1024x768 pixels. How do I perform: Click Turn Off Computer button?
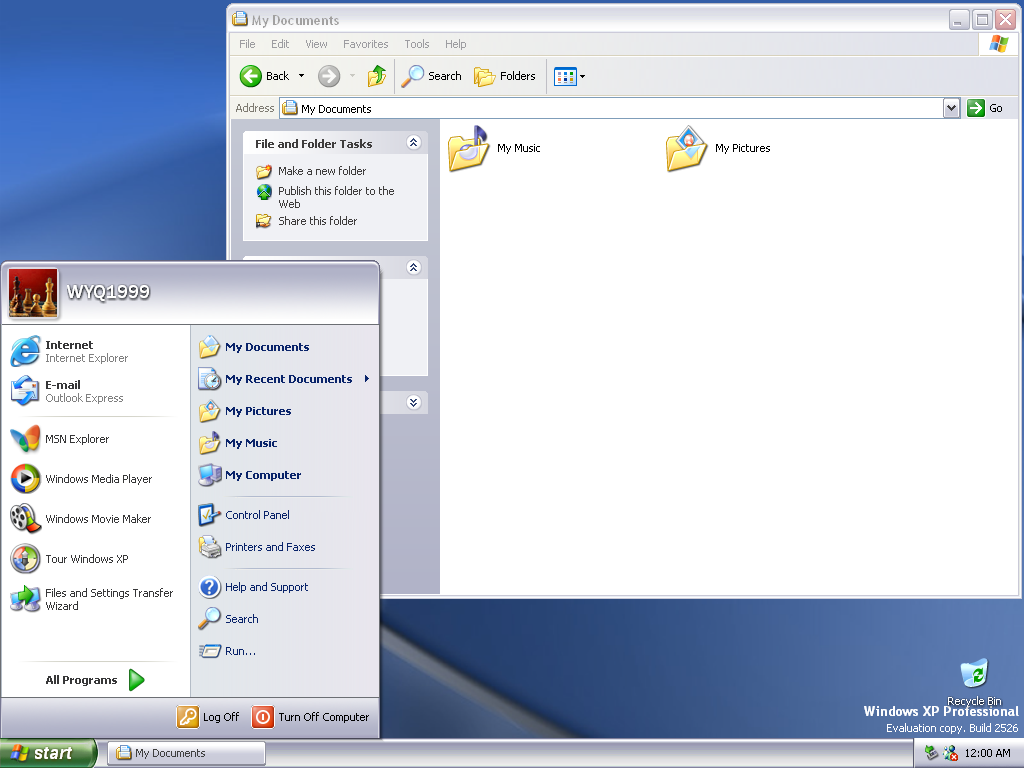pos(311,717)
